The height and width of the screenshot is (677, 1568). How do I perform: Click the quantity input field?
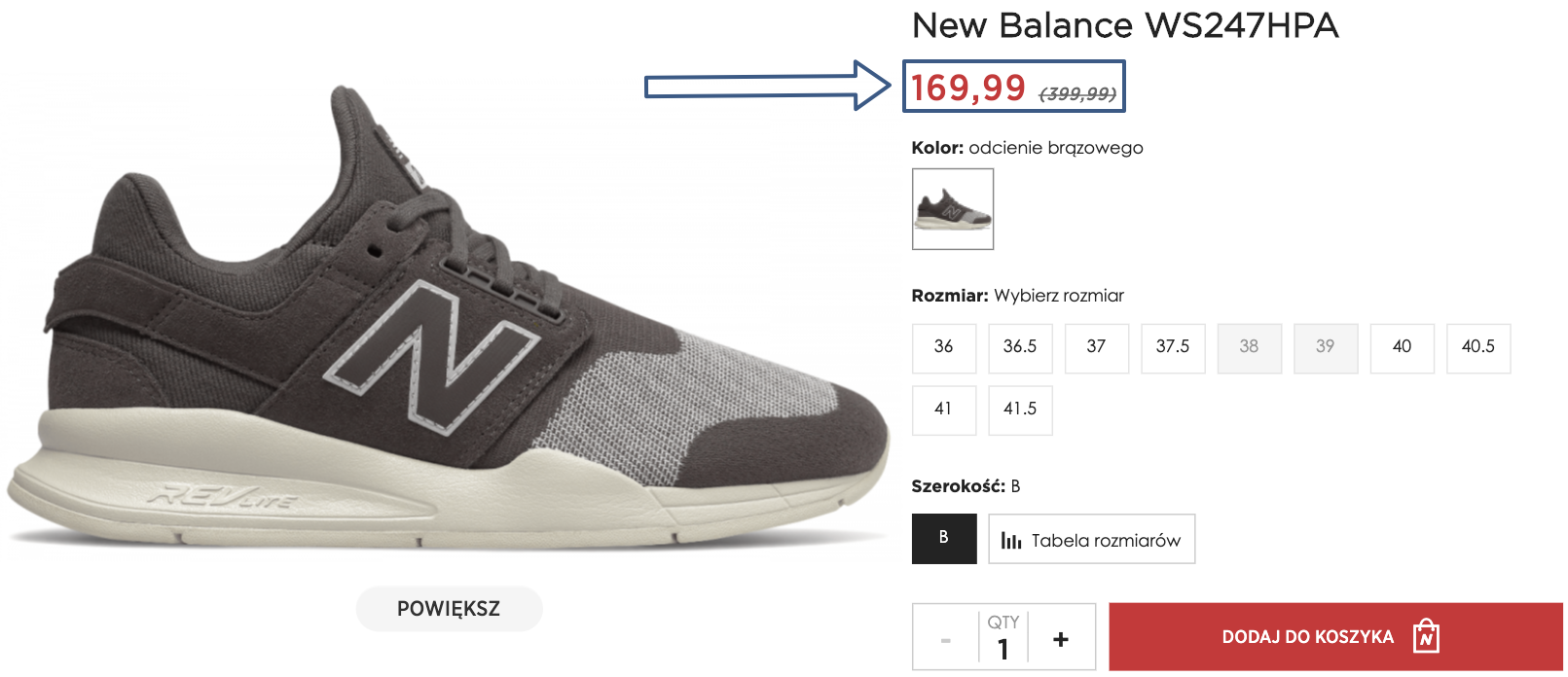tap(1003, 649)
